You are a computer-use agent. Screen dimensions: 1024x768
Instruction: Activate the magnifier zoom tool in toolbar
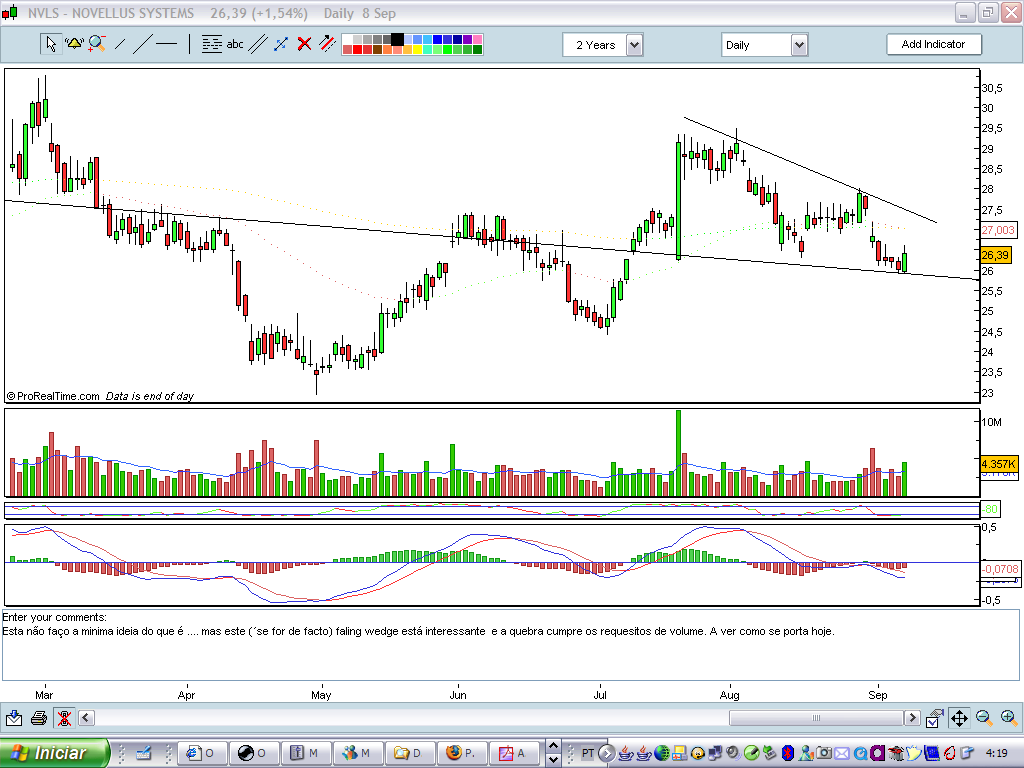click(97, 44)
